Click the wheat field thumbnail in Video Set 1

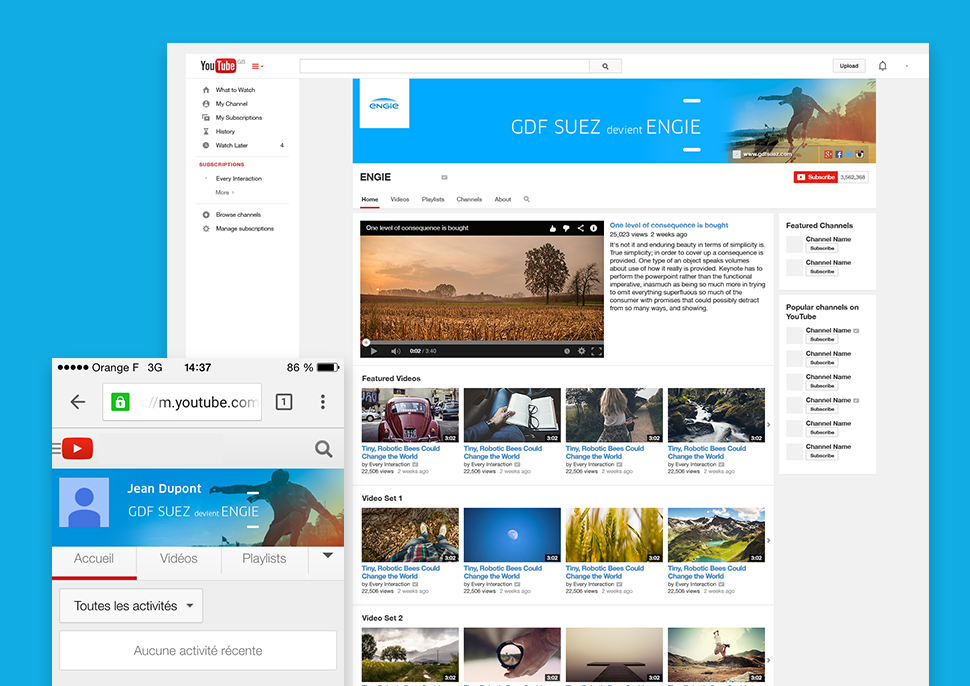coord(614,535)
